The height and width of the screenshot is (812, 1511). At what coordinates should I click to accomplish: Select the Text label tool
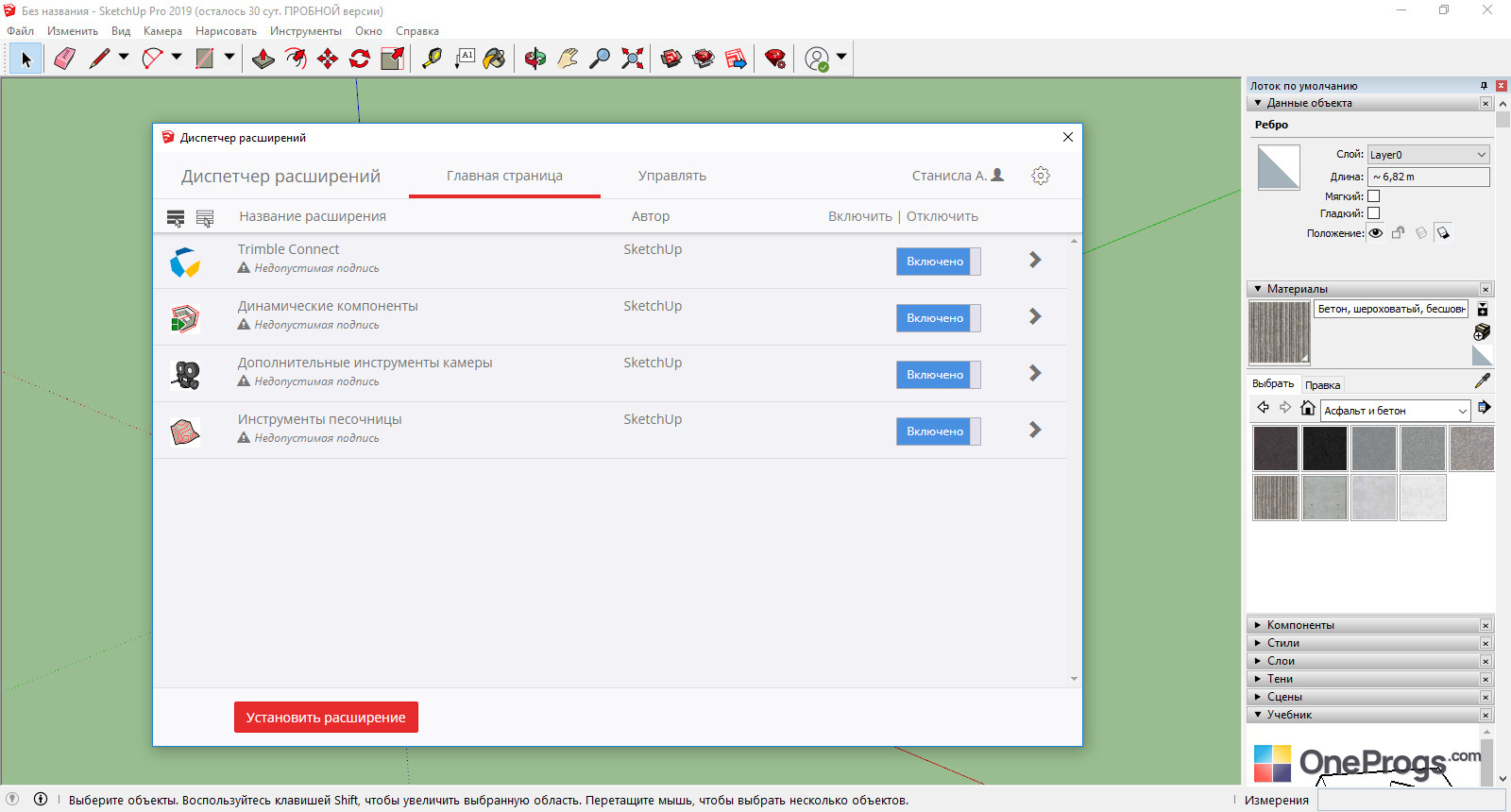tap(464, 59)
